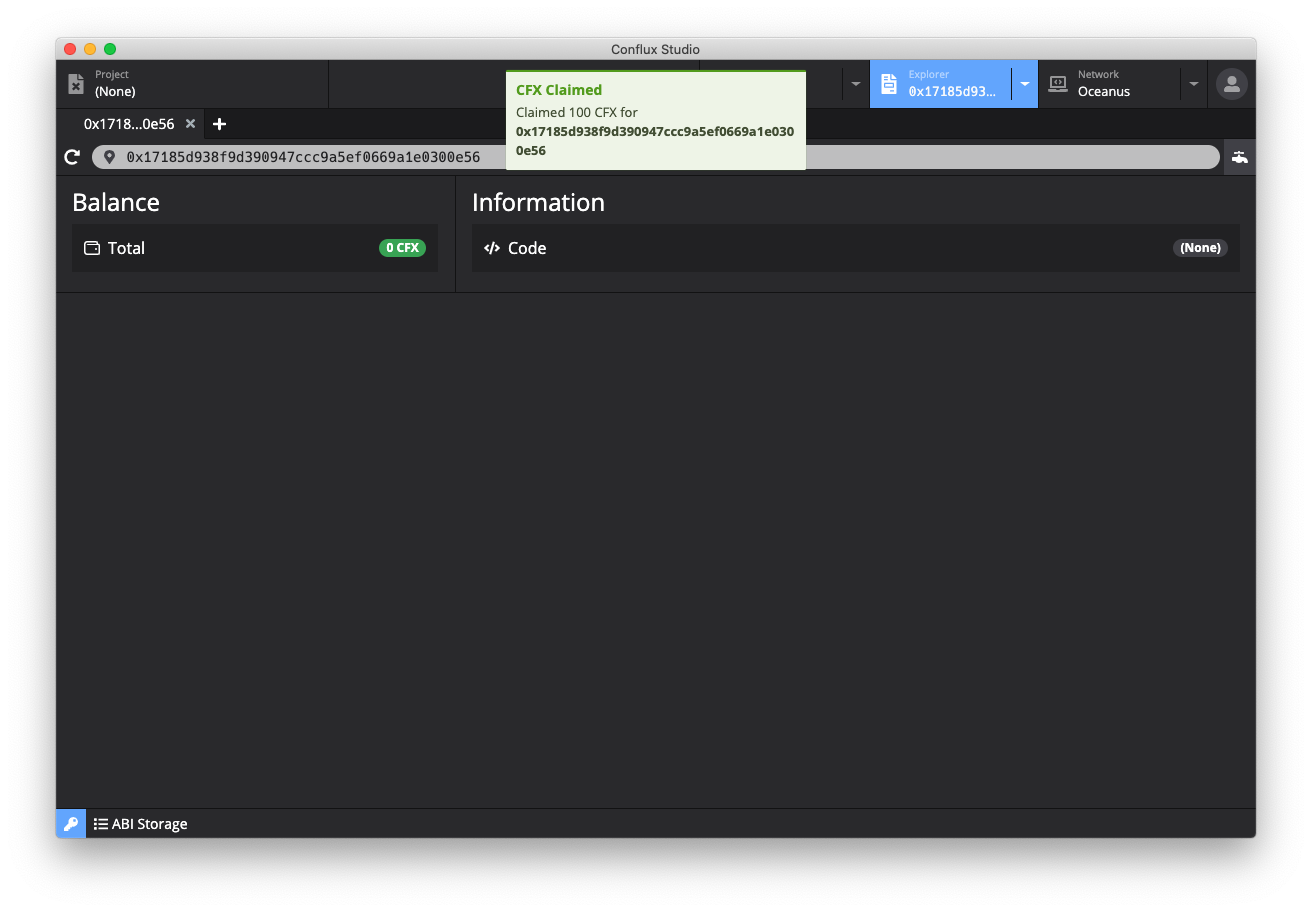Screen dimensions: 1312x912
Task: Open ABI Storage
Action: pos(141,824)
